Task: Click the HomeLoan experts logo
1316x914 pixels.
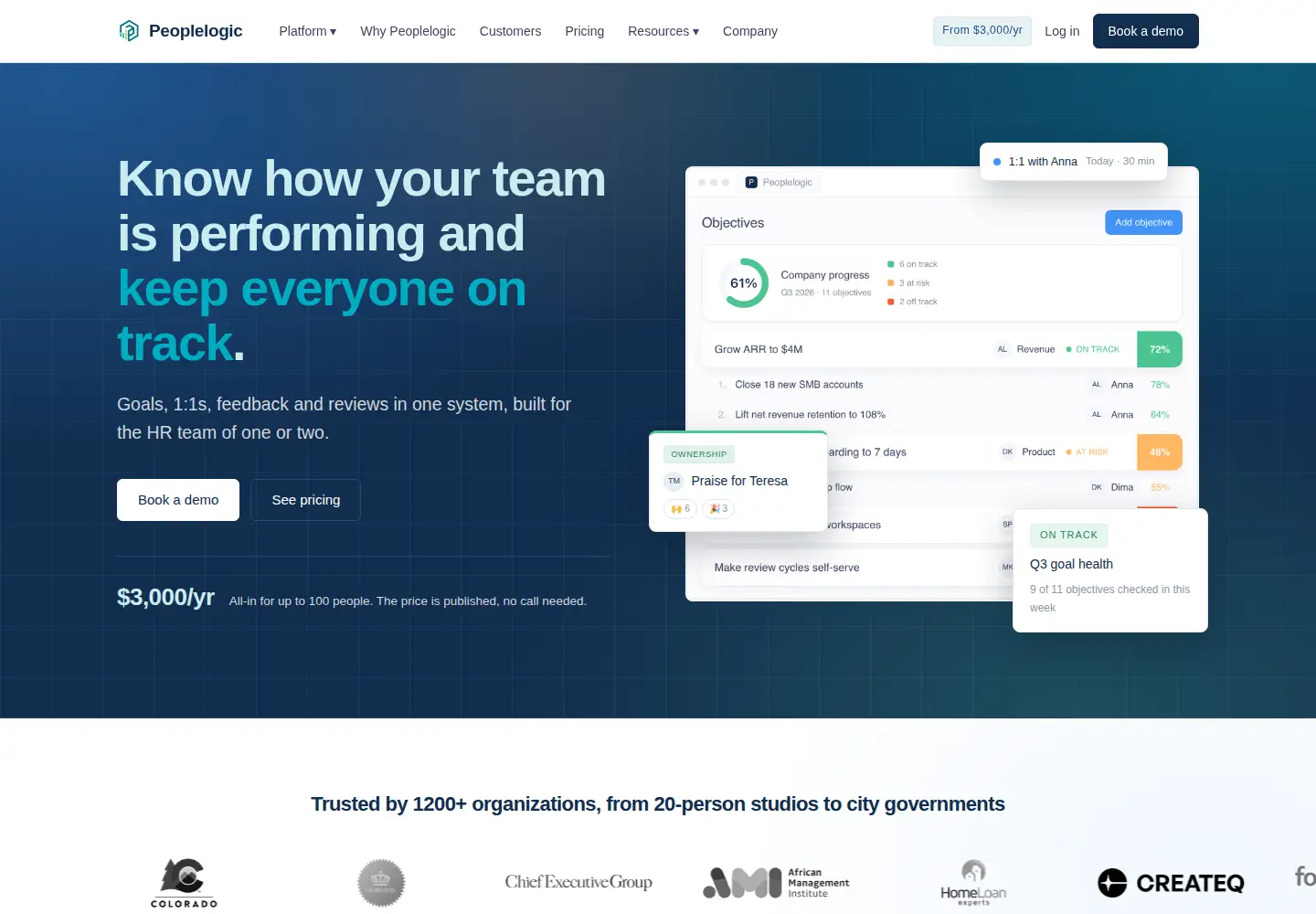Action: [973, 883]
